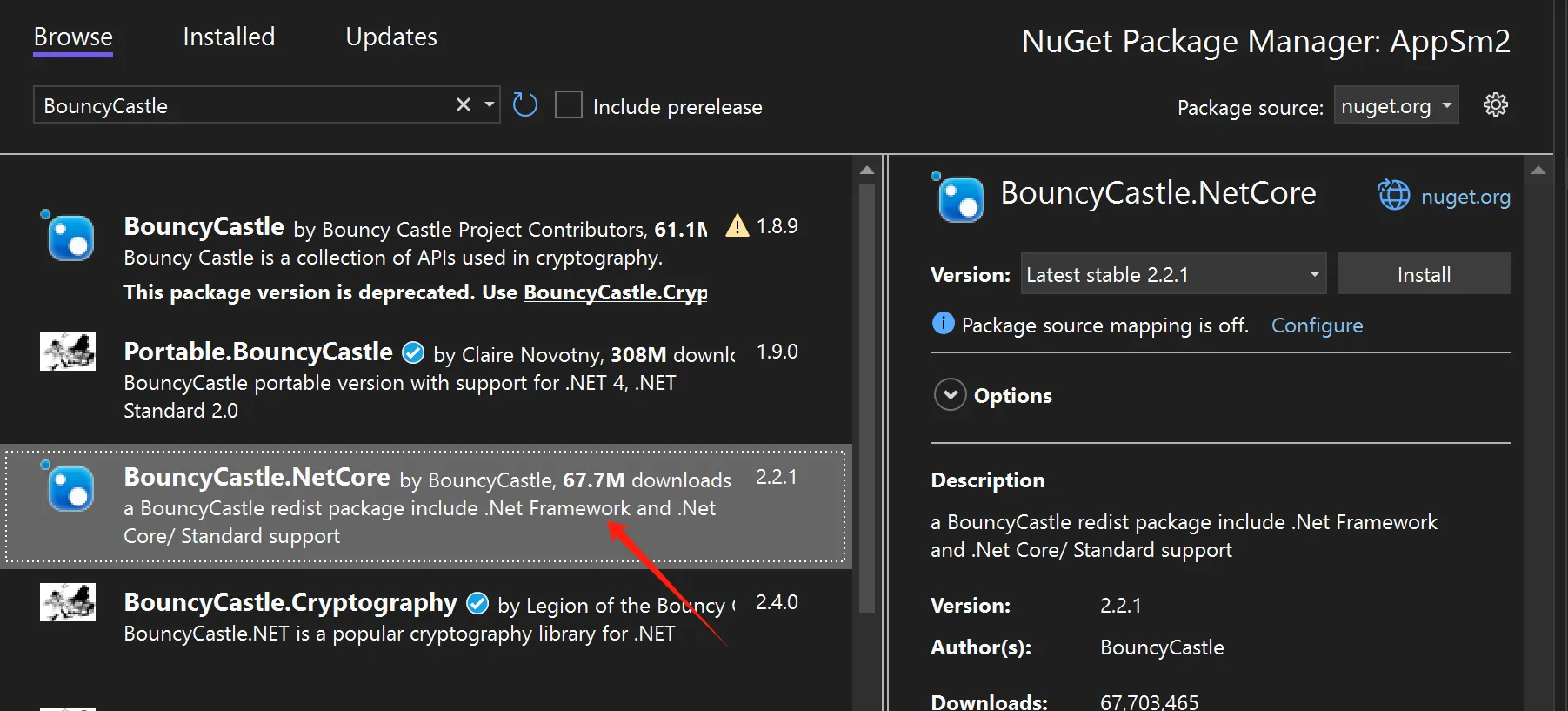Follow the BouncyCastle.Cryp replacement link
The height and width of the screenshot is (711, 1568).
pyautogui.click(x=615, y=292)
